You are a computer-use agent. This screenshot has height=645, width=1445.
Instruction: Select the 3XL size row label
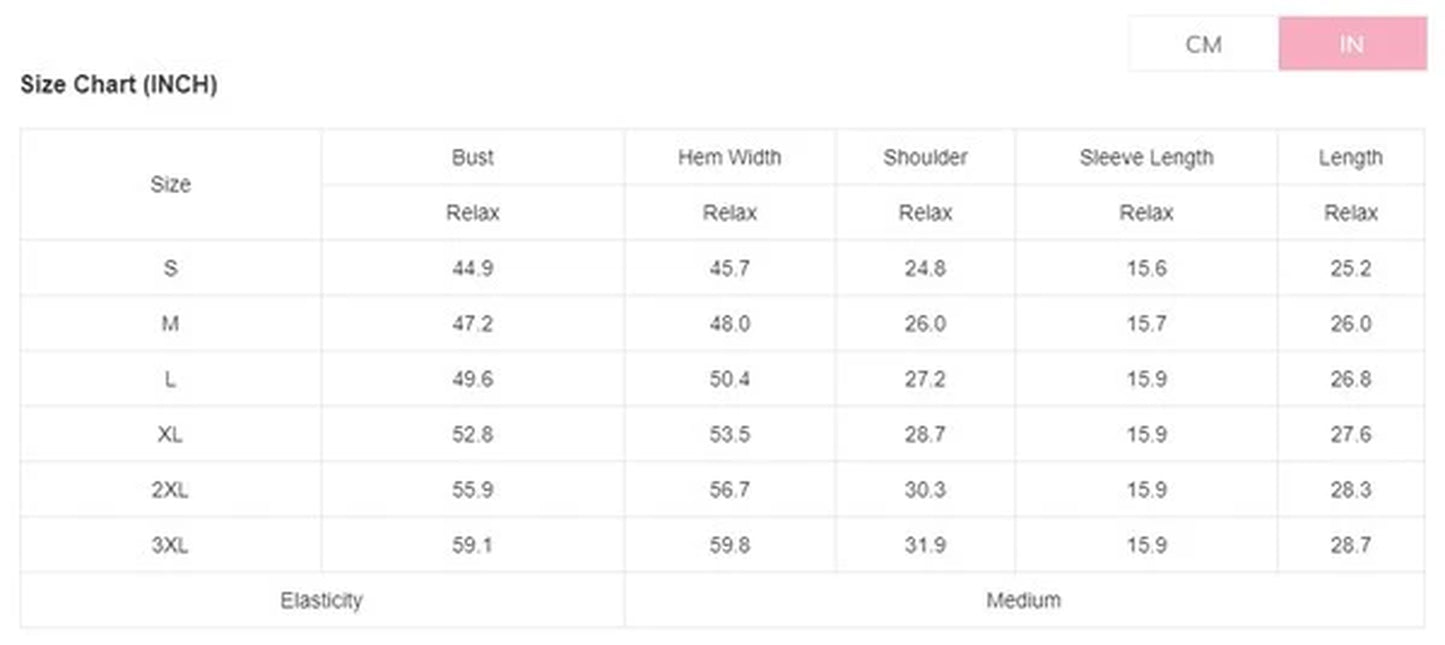pos(170,545)
